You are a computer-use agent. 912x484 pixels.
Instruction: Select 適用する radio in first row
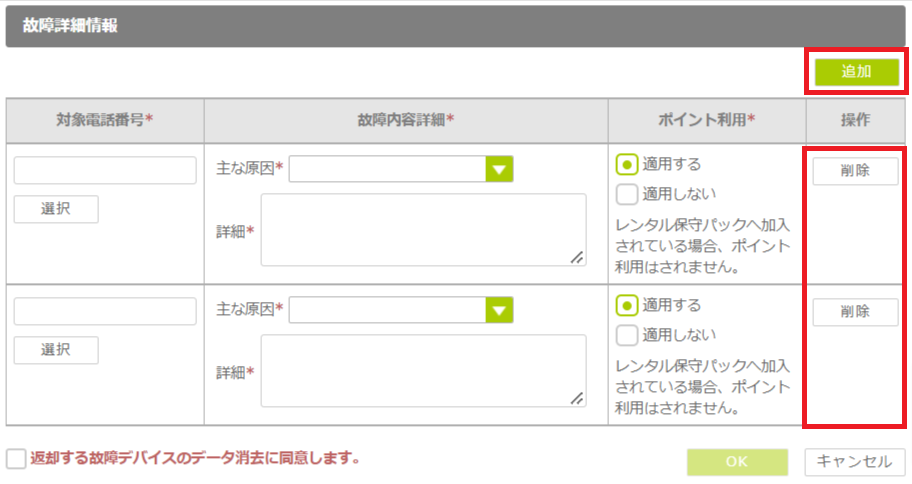click(x=627, y=165)
